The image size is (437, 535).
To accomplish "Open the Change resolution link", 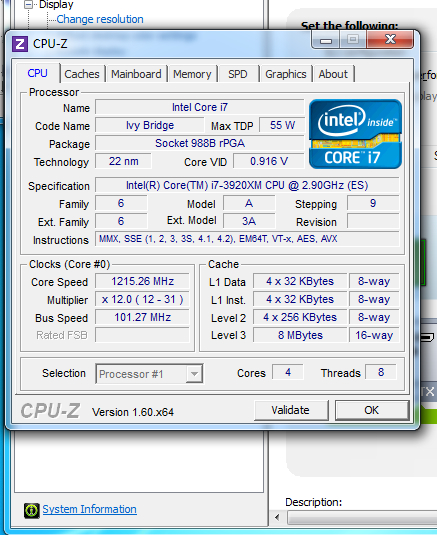I will click(100, 19).
